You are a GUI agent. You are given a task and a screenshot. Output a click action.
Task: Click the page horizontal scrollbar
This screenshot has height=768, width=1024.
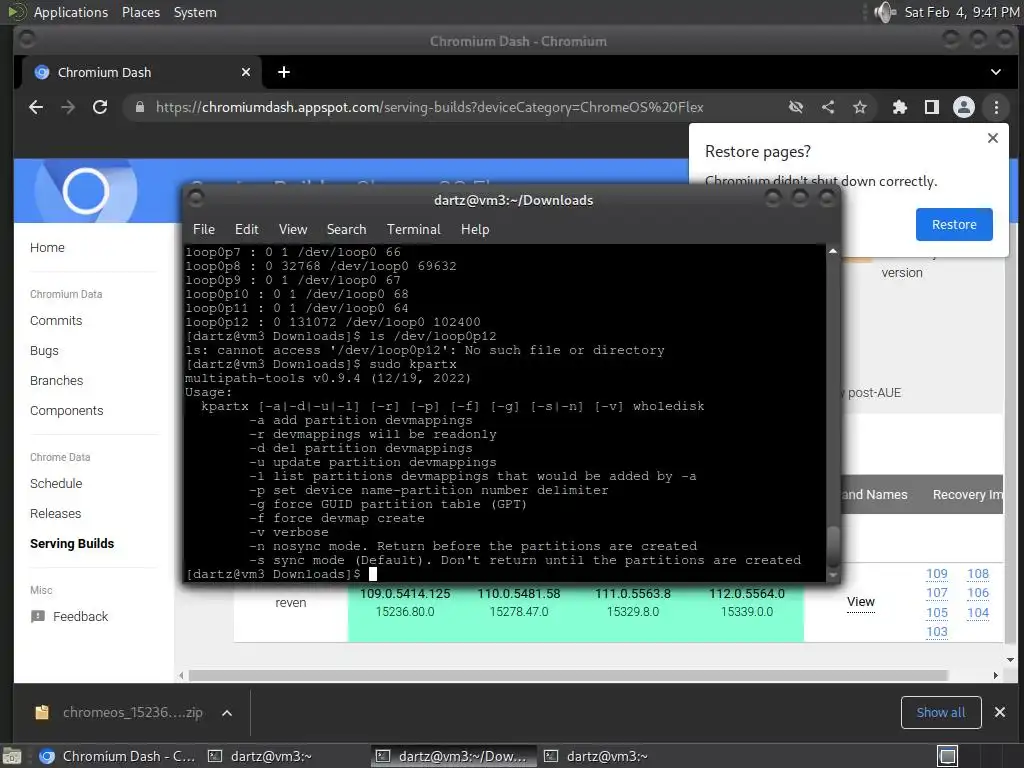pyautogui.click(x=568, y=675)
